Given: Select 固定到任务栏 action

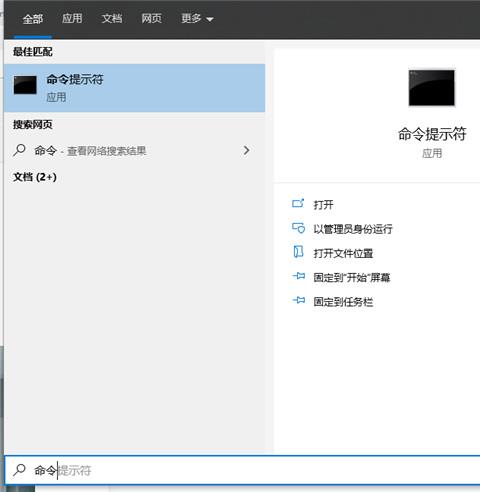Looking at the screenshot, I should [343, 302].
